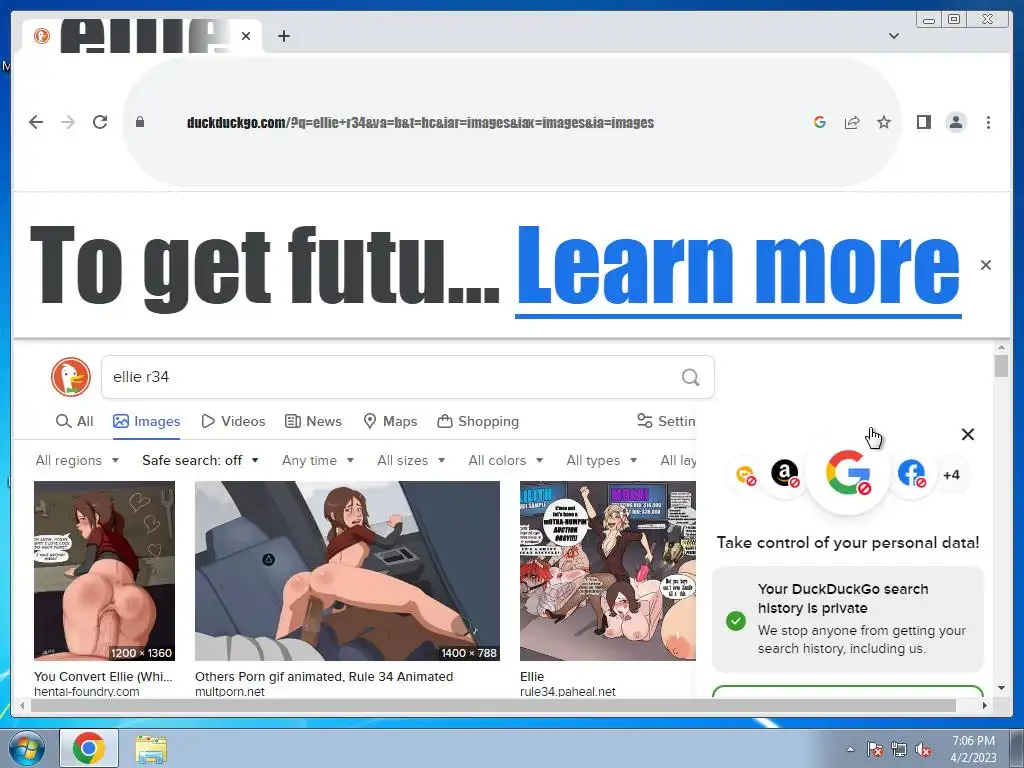Expand the Any time filter
The width and height of the screenshot is (1024, 768).
[x=318, y=460]
